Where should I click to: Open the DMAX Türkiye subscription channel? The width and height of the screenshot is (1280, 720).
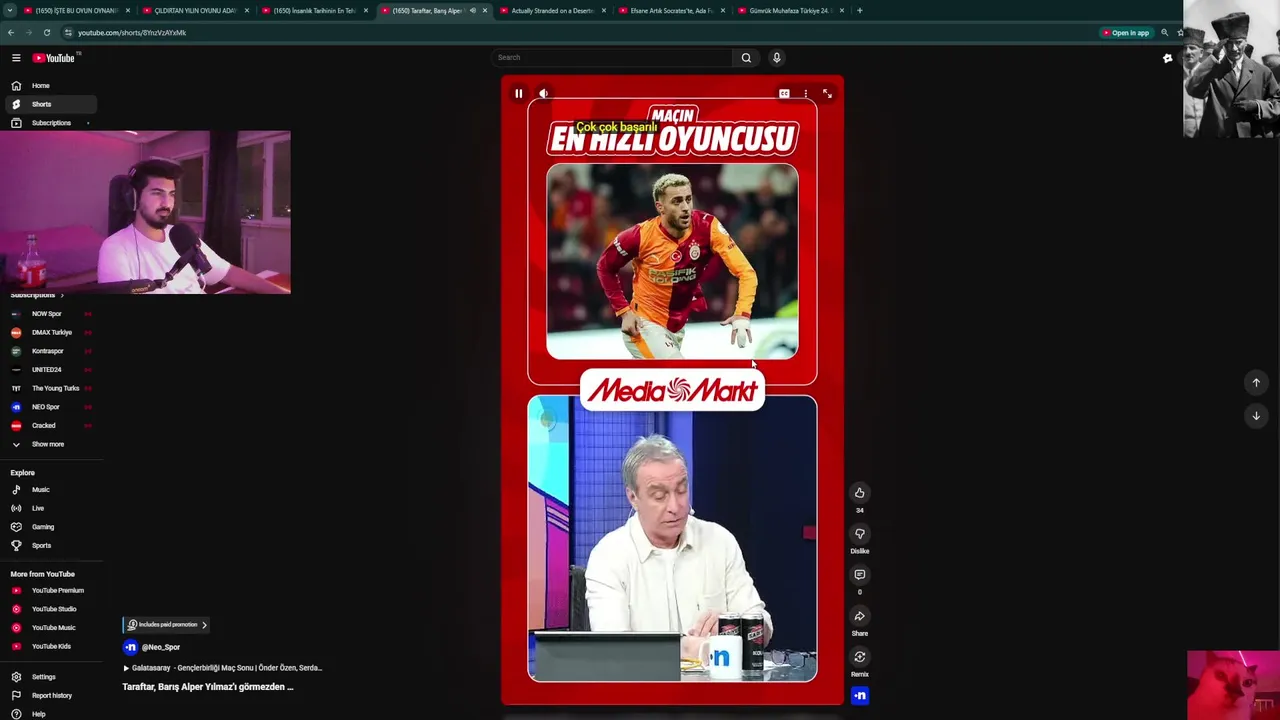(49, 333)
